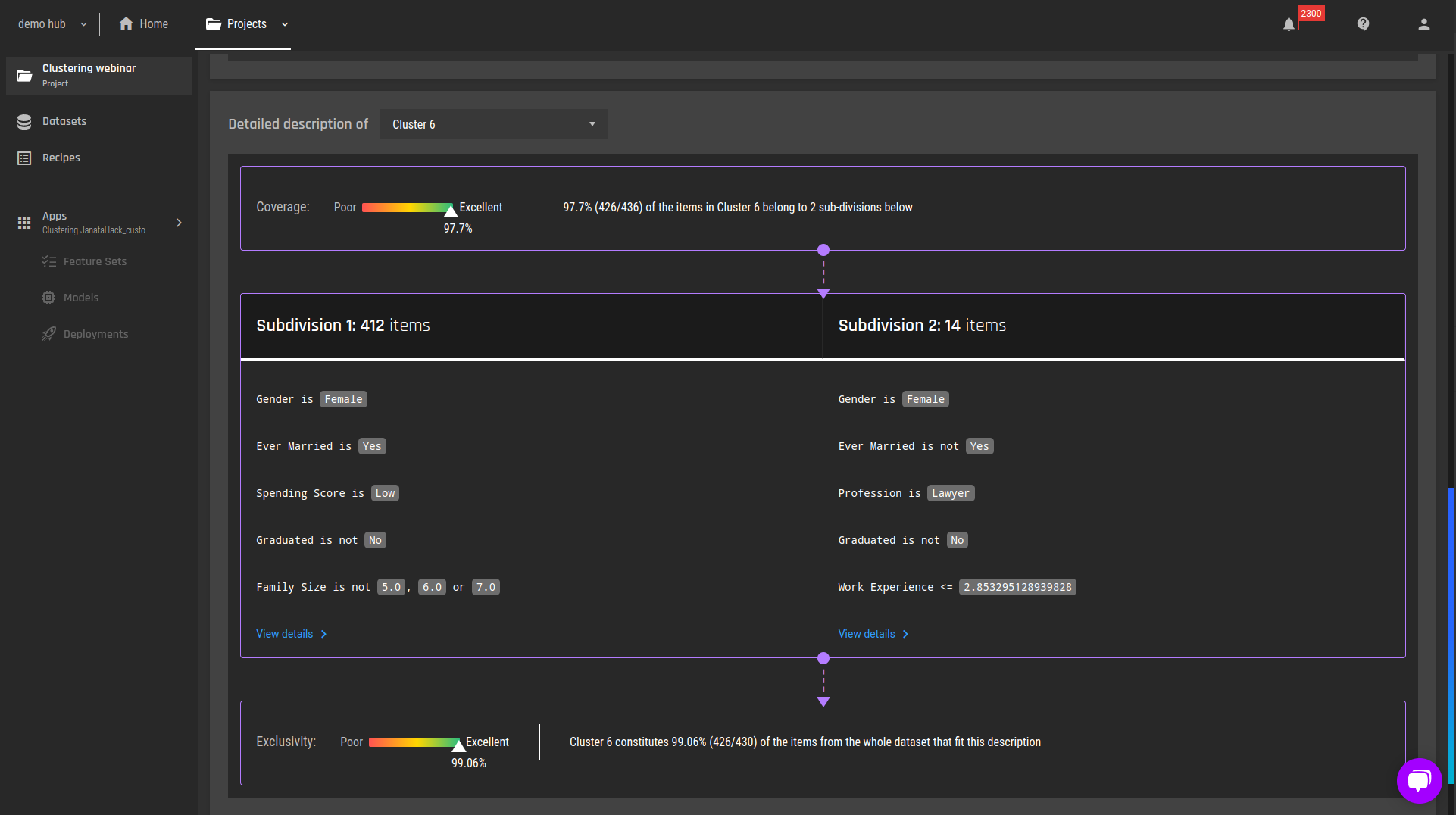Go to the Home tab
Image resolution: width=1456 pixels, height=815 pixels.
pos(144,24)
